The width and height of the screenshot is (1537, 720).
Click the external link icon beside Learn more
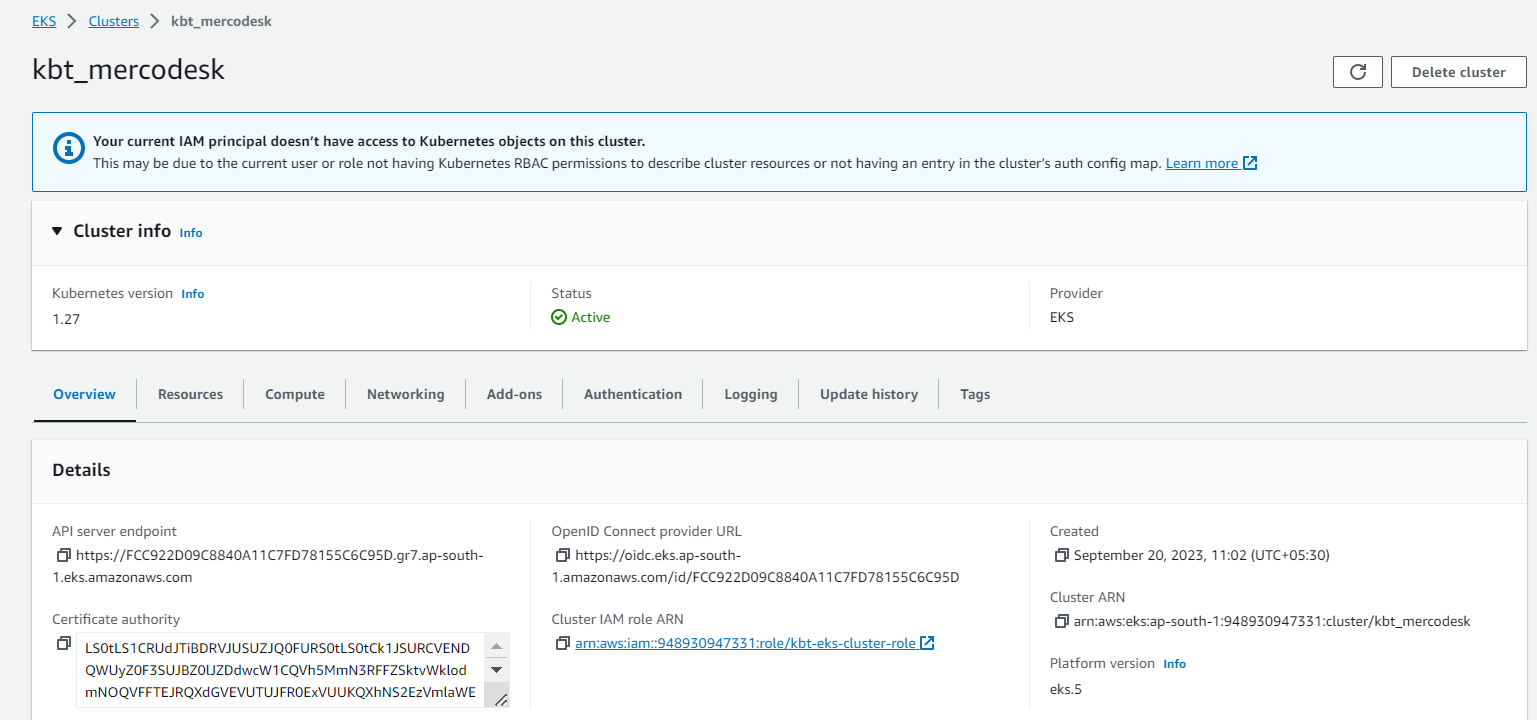(1250, 163)
